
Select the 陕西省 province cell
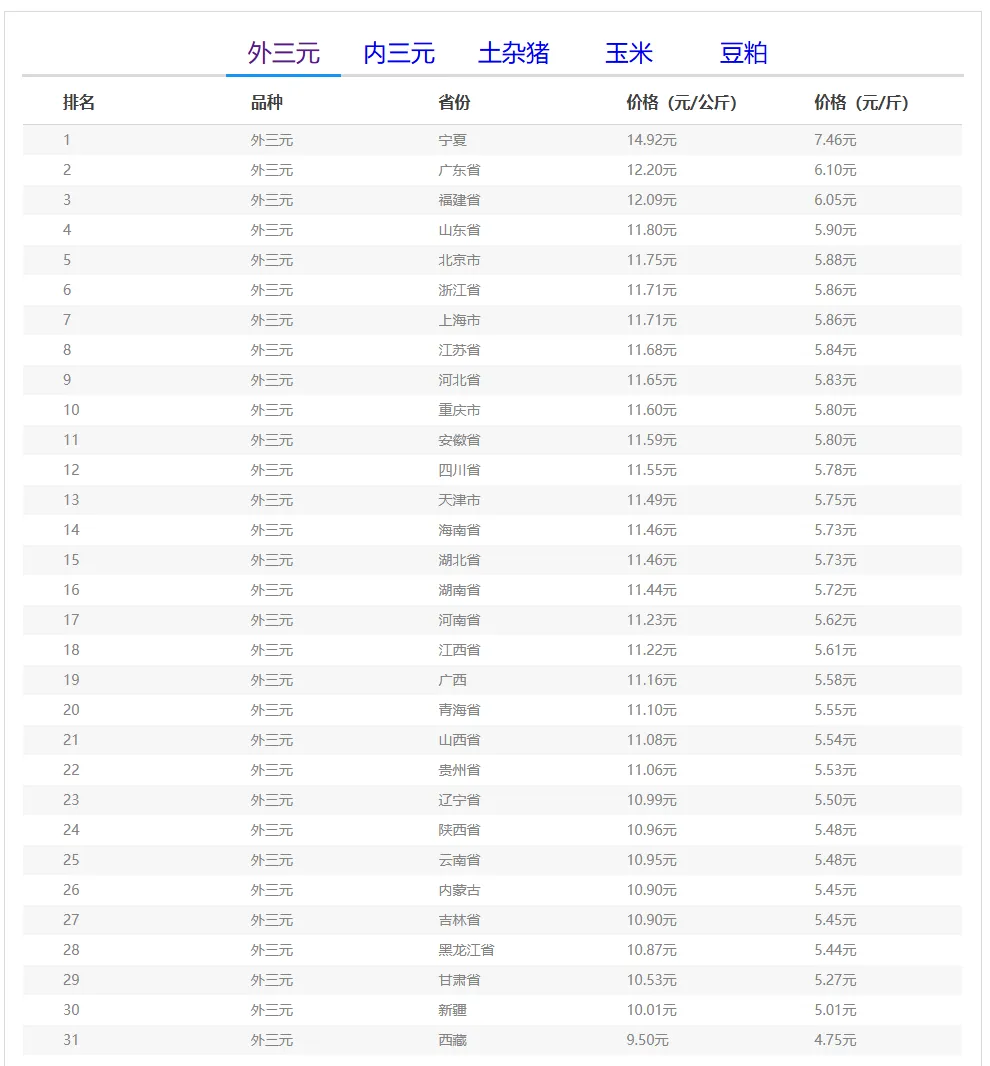pyautogui.click(x=459, y=829)
